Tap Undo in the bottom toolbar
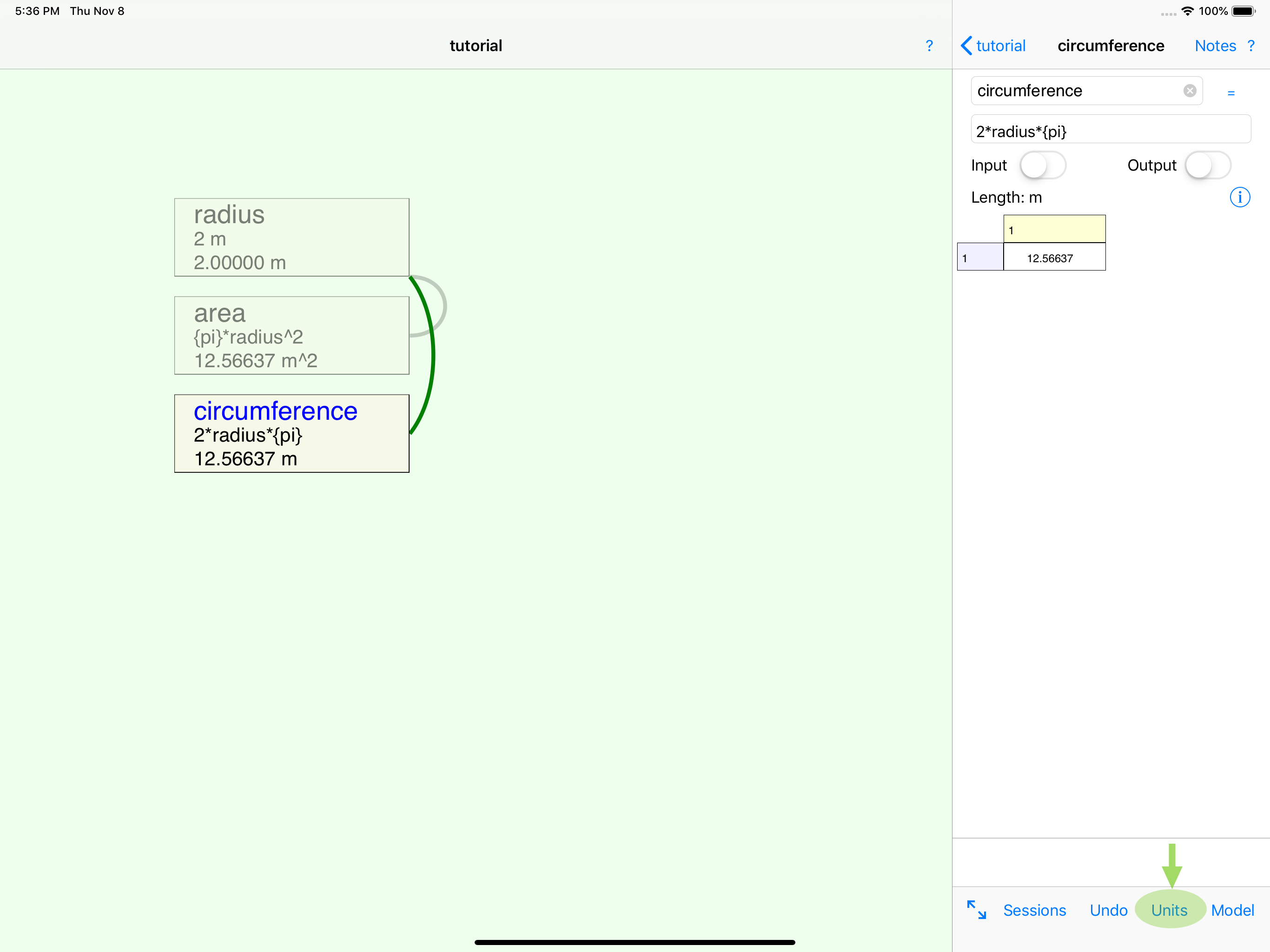Viewport: 1270px width, 952px height. click(1108, 910)
